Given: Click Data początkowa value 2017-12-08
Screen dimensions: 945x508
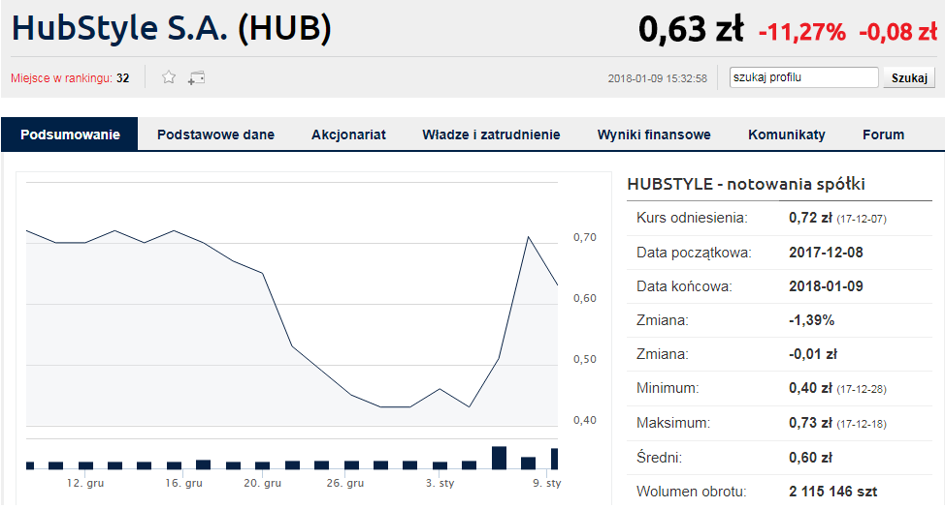Looking at the screenshot, I should pyautogui.click(x=826, y=252).
